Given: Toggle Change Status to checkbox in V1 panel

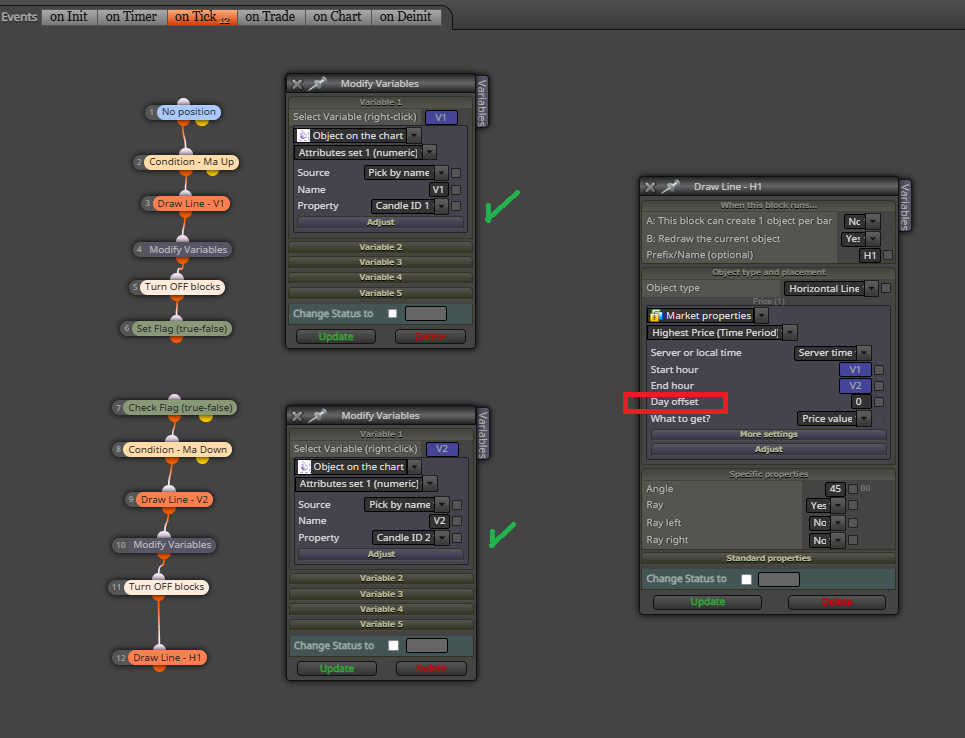Looking at the screenshot, I should (393, 314).
